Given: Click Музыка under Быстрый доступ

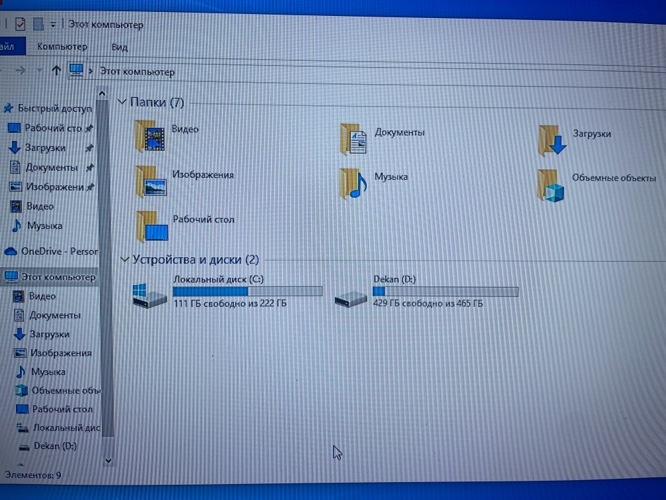Looking at the screenshot, I should pos(37,226).
